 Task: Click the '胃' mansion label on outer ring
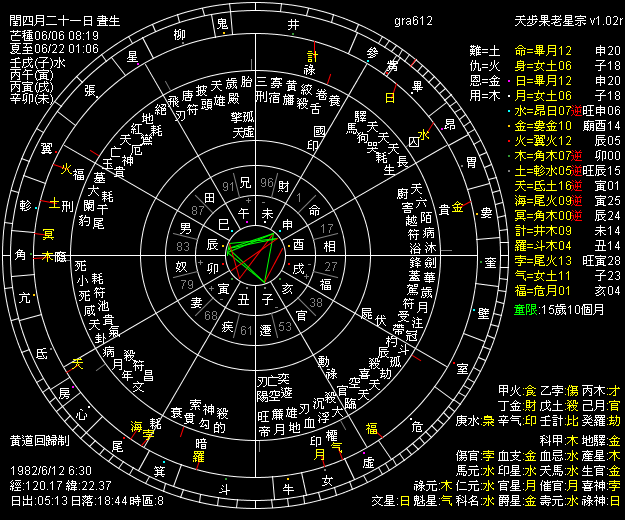472,162
